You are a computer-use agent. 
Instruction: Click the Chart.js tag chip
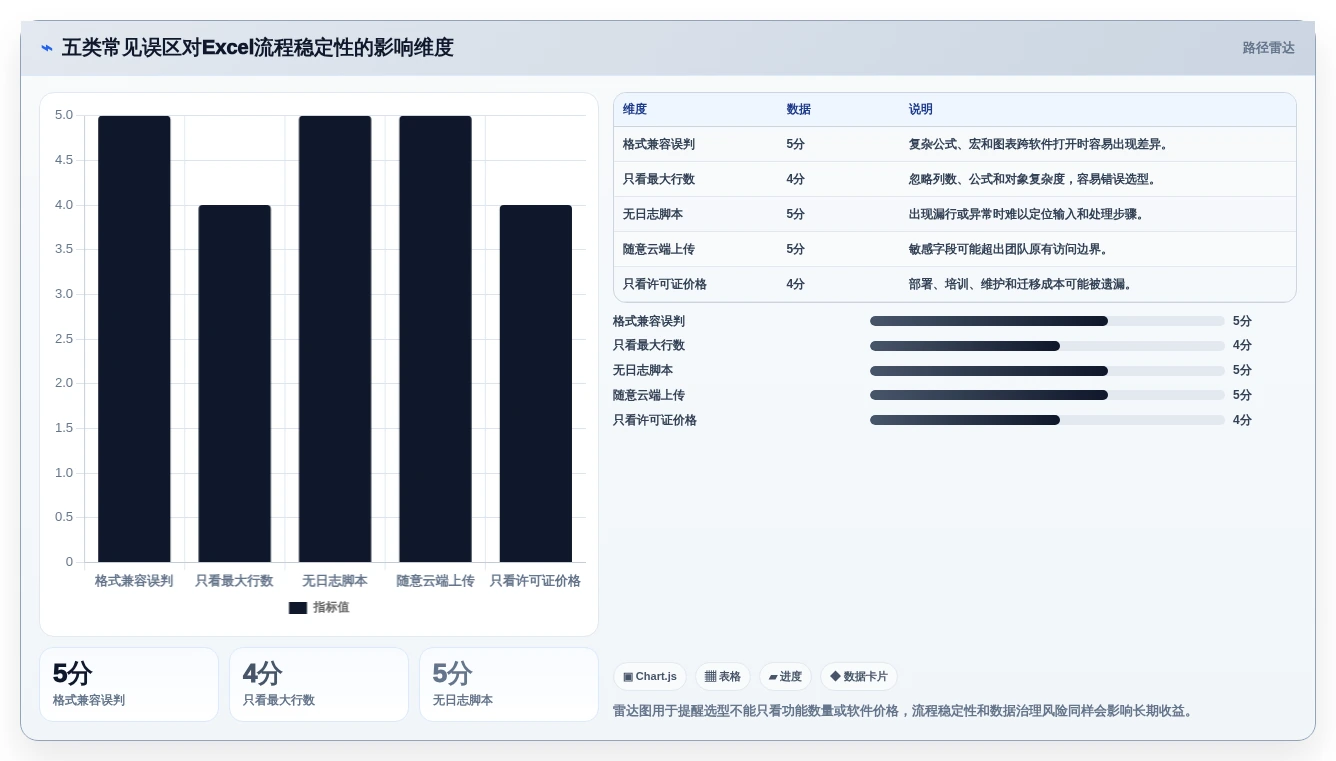coord(650,677)
